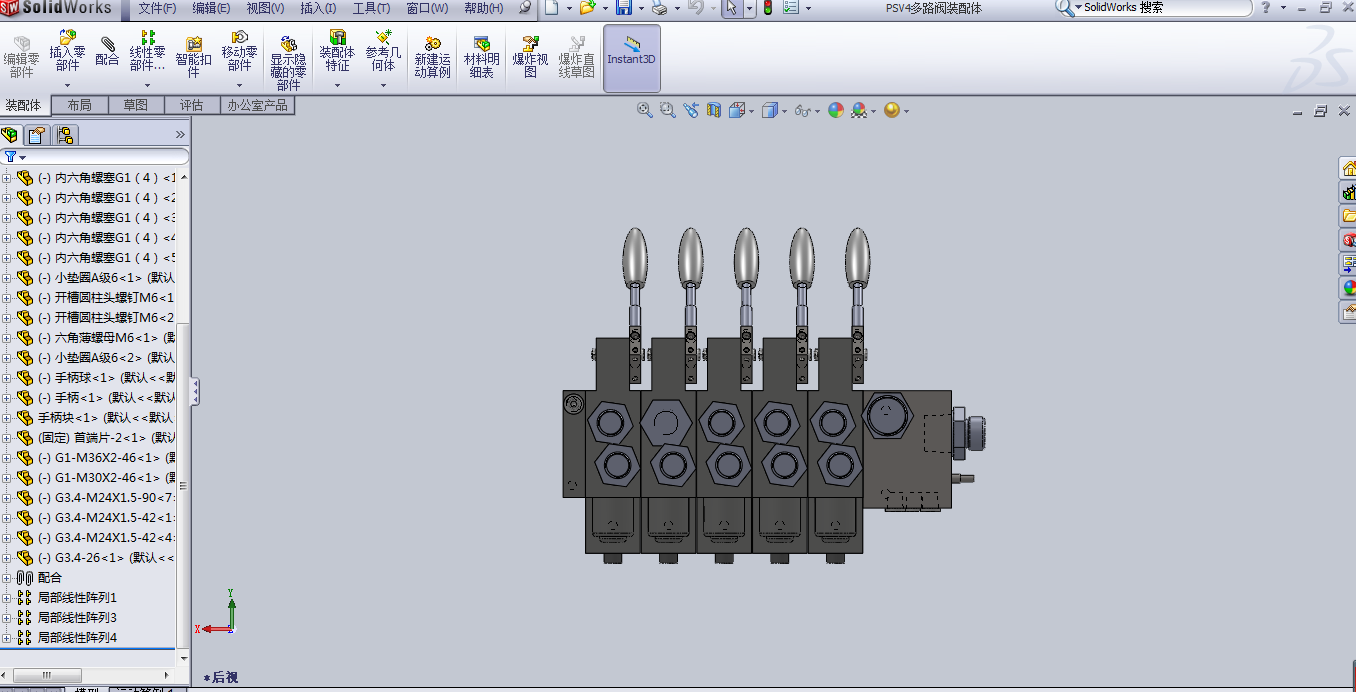Click the Edit Appearance color ball icon
Screen dimensions: 1356x692
(836, 110)
